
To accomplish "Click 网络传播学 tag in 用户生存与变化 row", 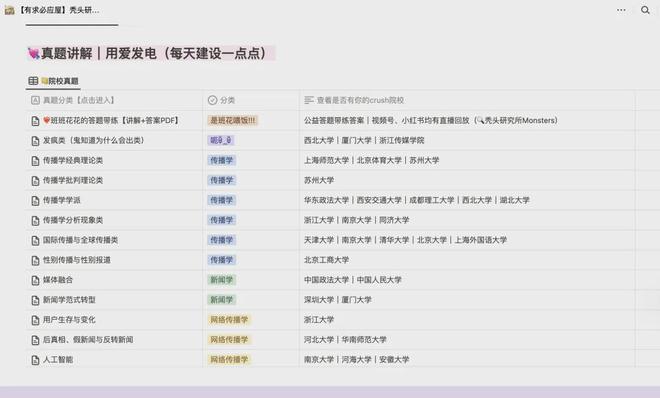I will (x=229, y=320).
